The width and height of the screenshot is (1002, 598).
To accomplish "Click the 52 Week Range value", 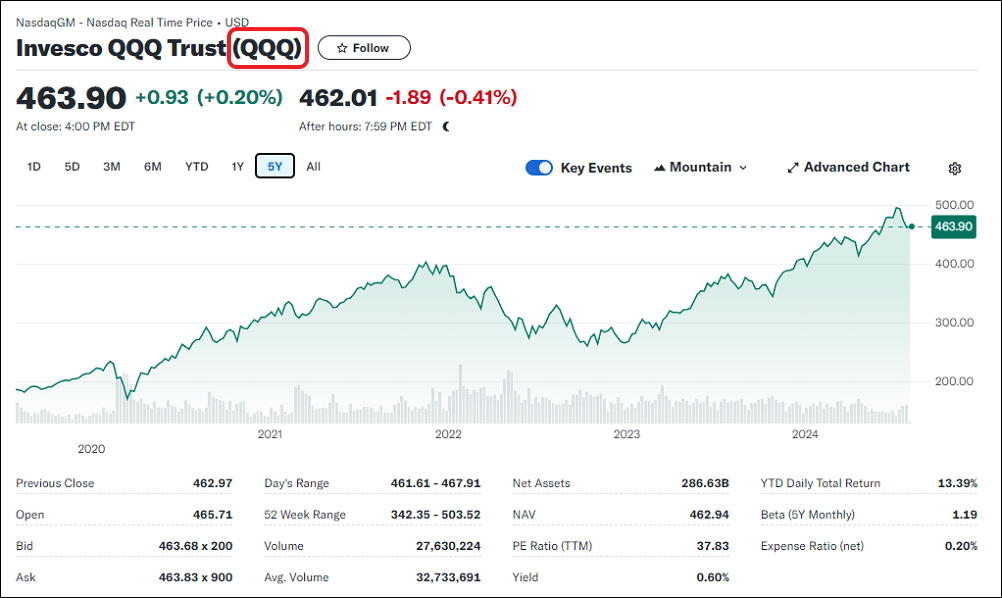I will pyautogui.click(x=436, y=514).
